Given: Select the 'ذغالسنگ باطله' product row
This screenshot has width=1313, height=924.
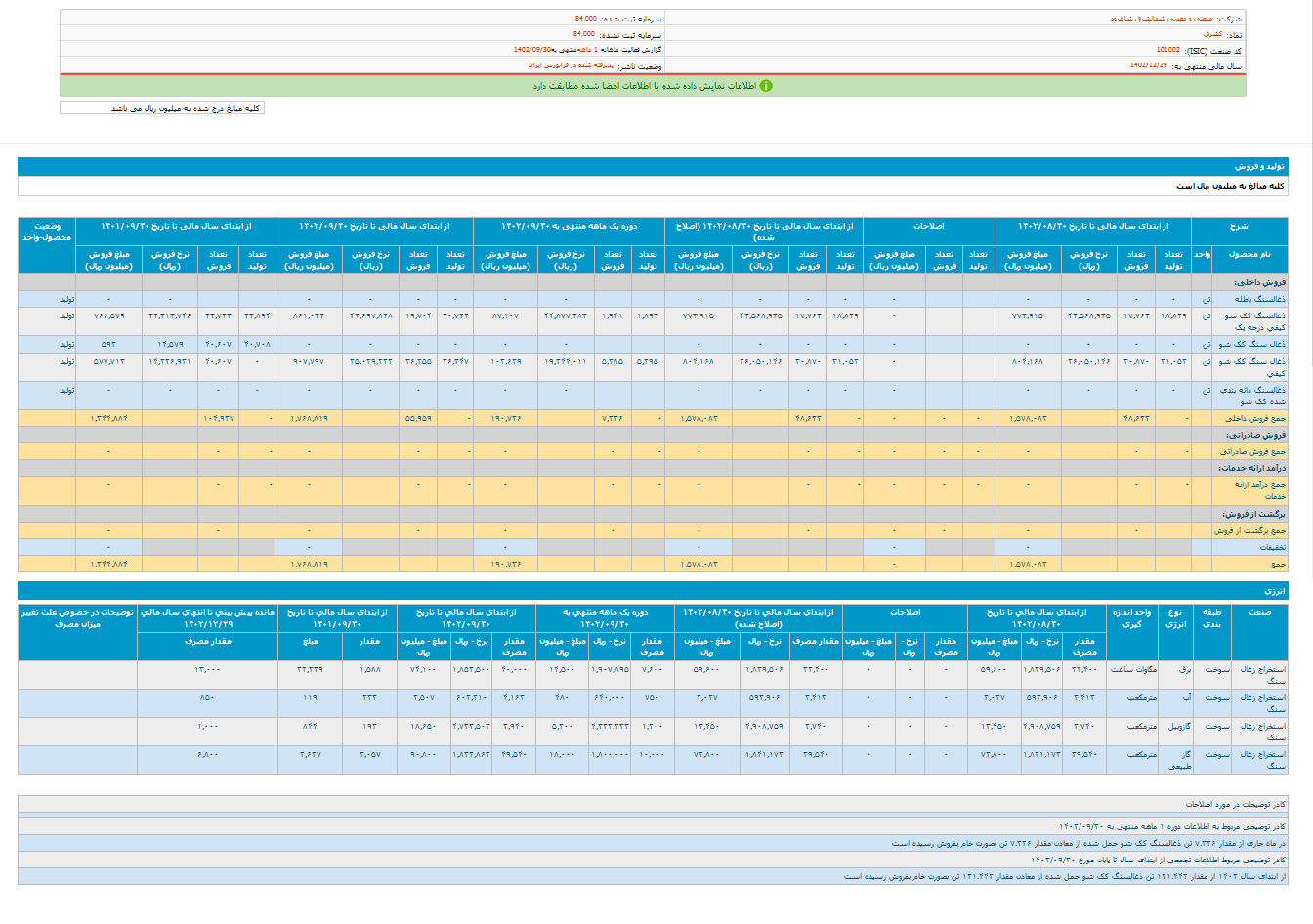Looking at the screenshot, I should click(x=1258, y=299).
